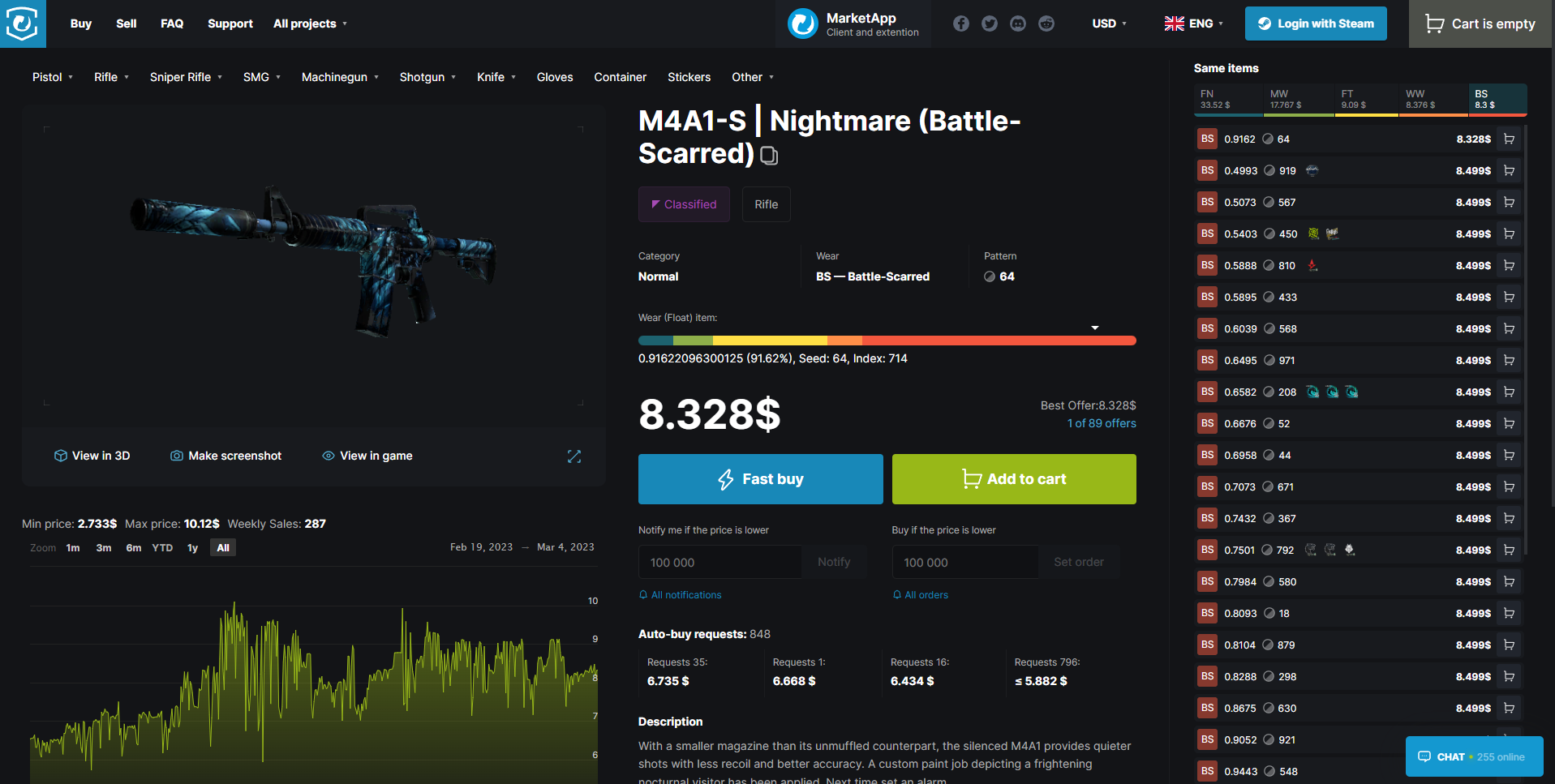Open the Gloves category
This screenshot has height=784, width=1555.
(555, 77)
